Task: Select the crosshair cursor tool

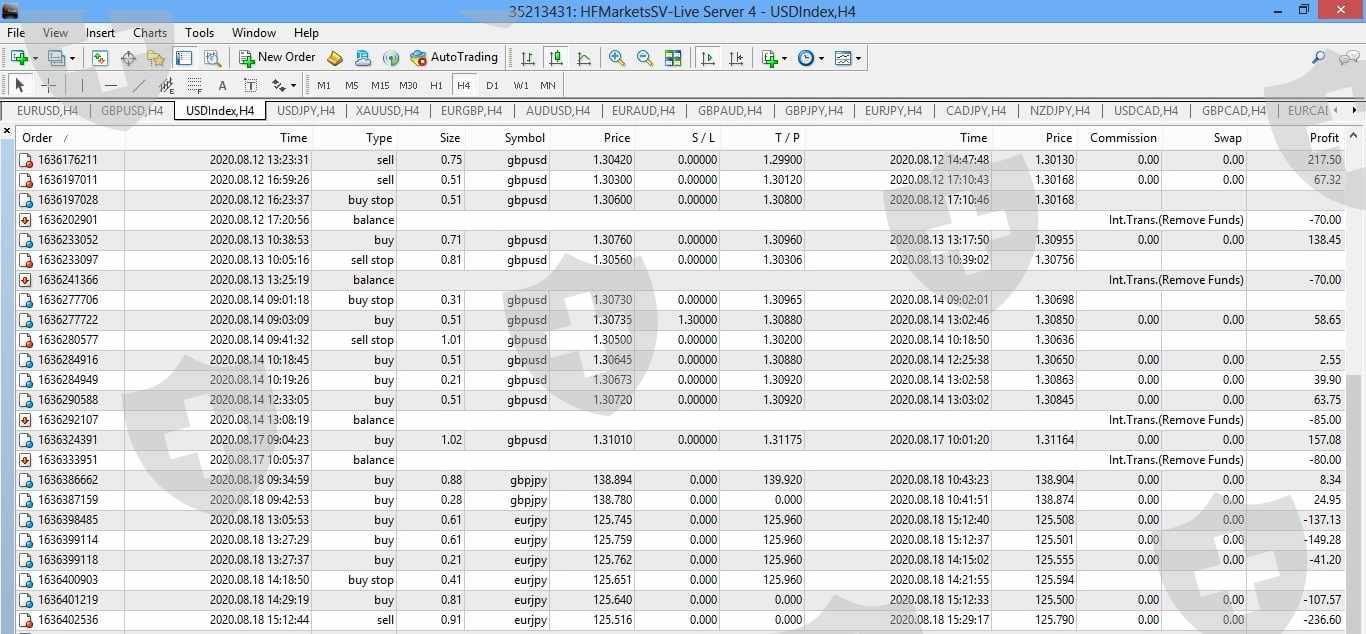Action: [48, 85]
